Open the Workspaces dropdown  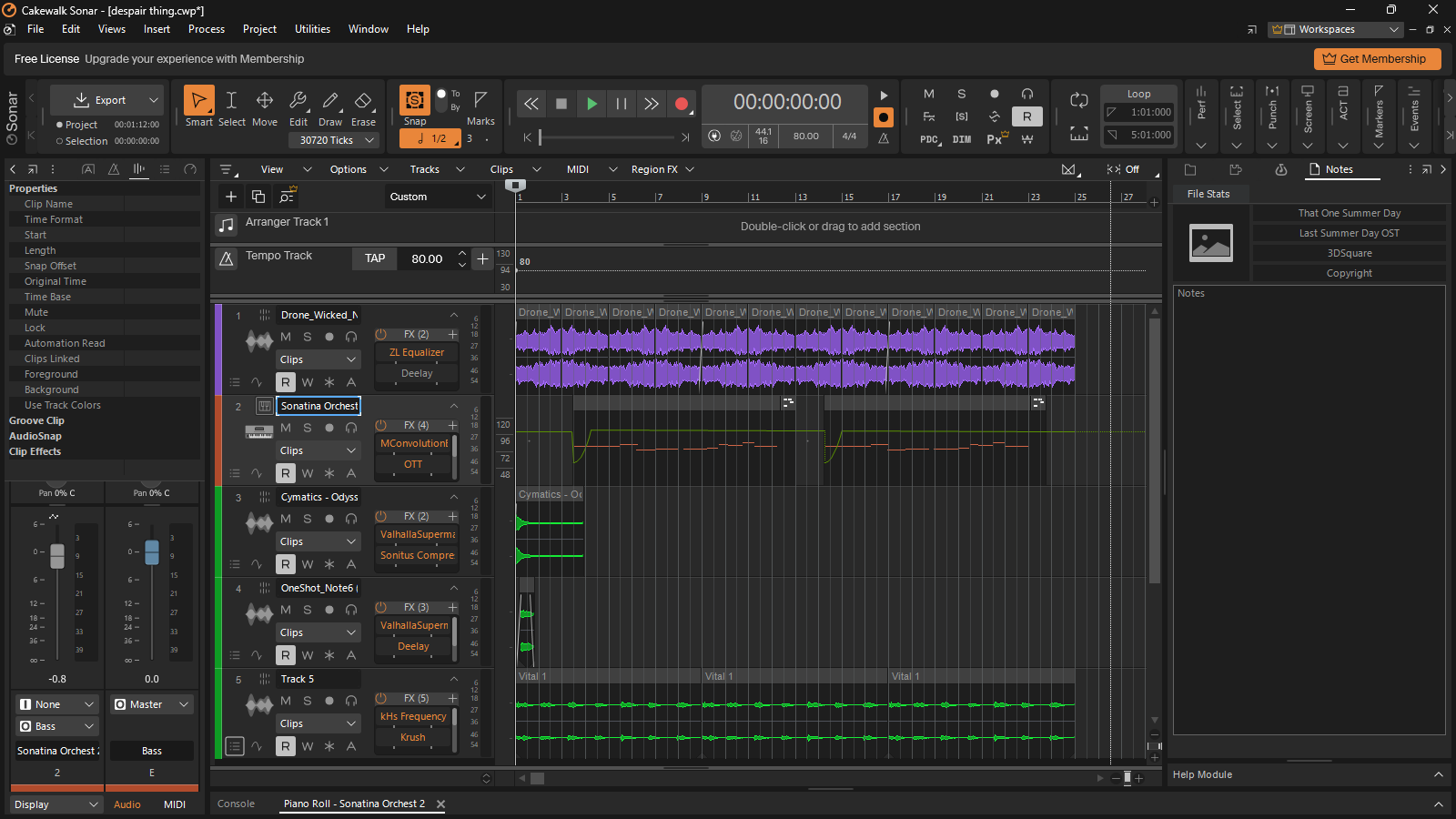(x=1336, y=29)
